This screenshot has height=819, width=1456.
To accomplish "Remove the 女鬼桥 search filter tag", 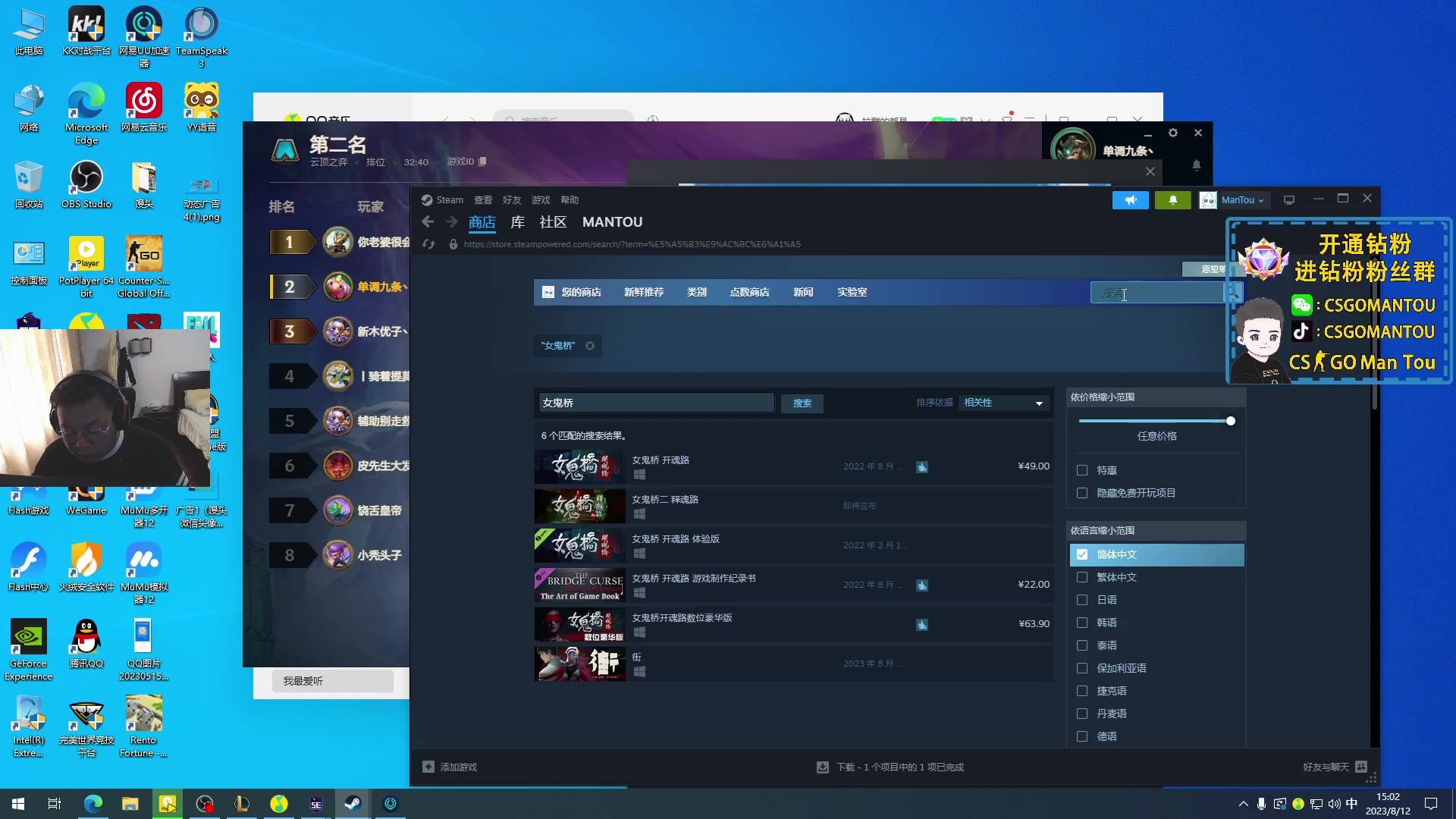I will click(590, 345).
